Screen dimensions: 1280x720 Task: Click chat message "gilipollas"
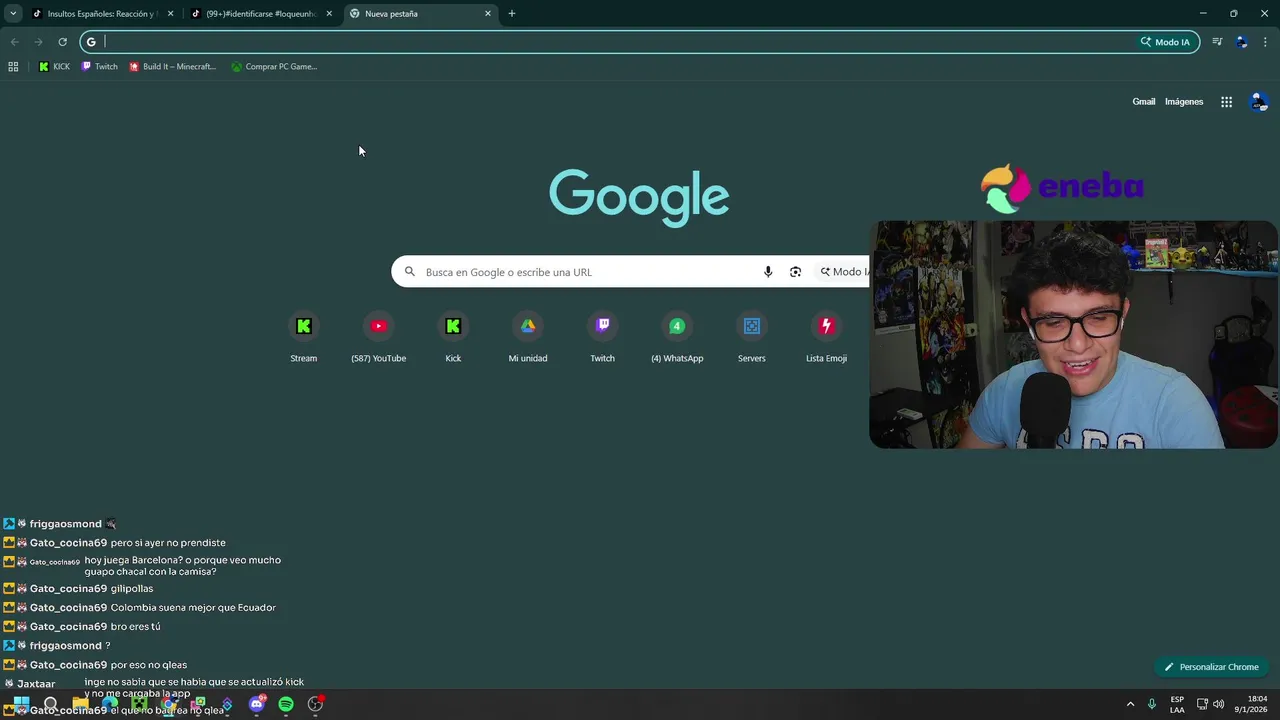click(x=132, y=589)
